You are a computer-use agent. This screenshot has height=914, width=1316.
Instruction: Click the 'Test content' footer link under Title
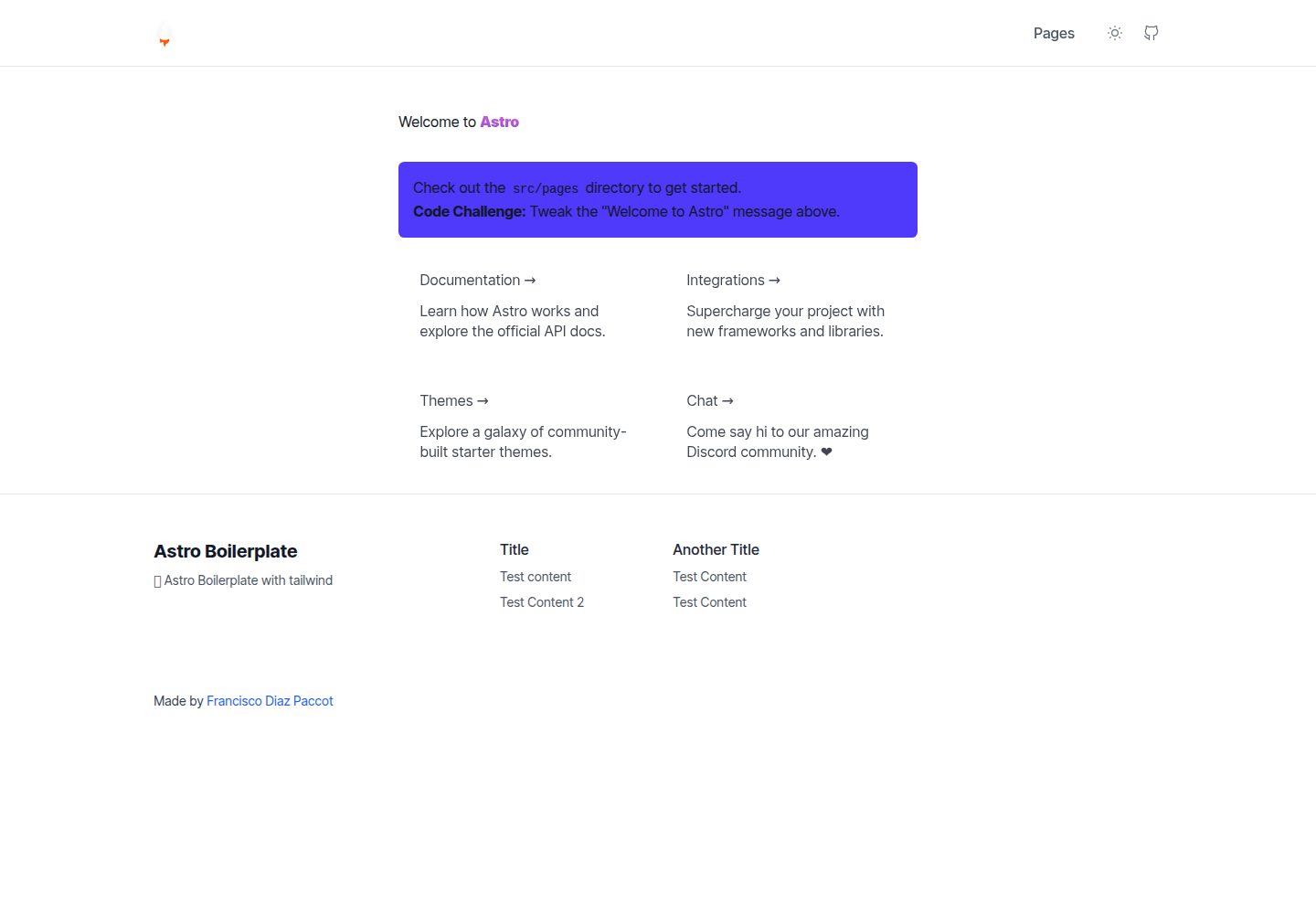point(536,577)
